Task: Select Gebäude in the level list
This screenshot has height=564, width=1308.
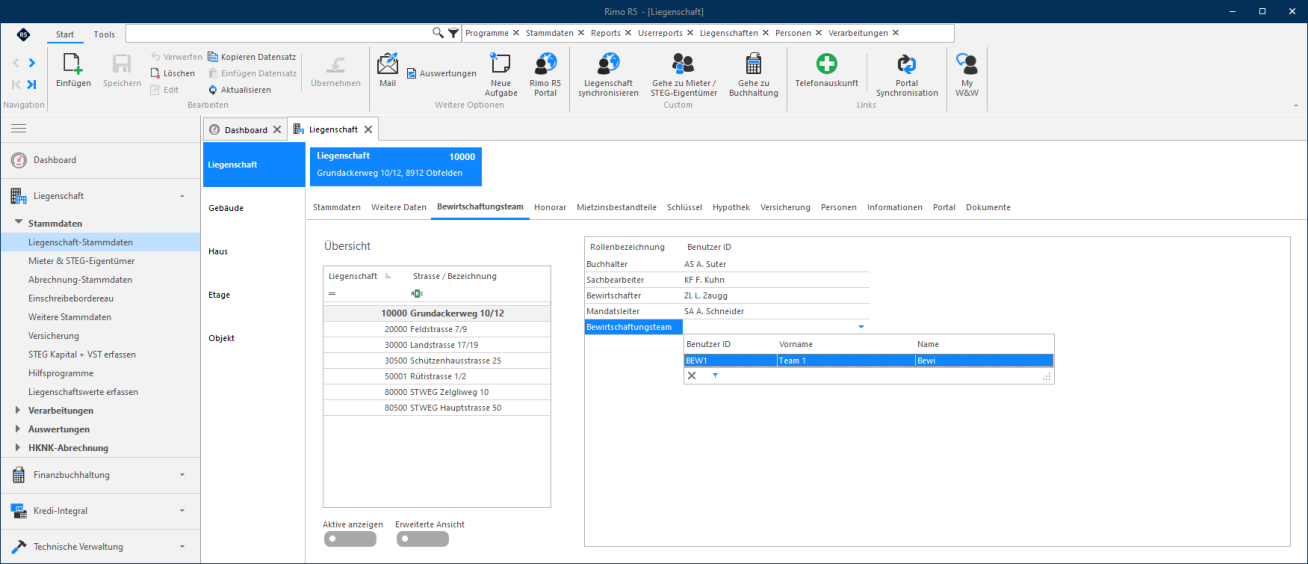Action: pos(253,208)
